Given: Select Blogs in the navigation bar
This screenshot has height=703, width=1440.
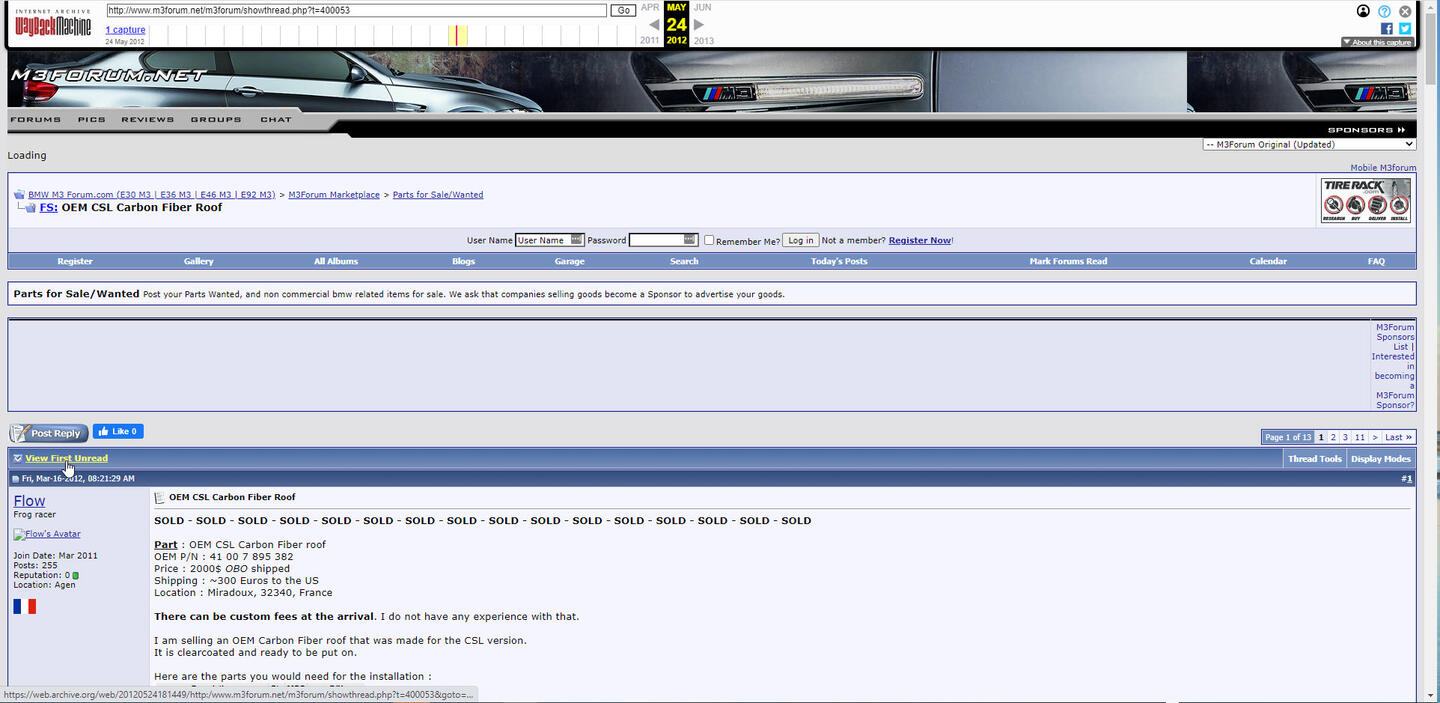Looking at the screenshot, I should [464, 261].
